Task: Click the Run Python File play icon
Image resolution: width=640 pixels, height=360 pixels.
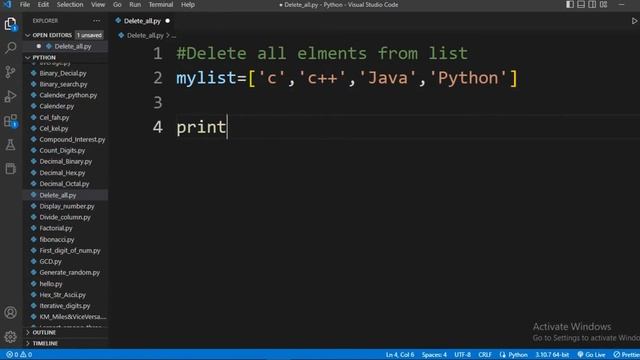Action: point(634,21)
